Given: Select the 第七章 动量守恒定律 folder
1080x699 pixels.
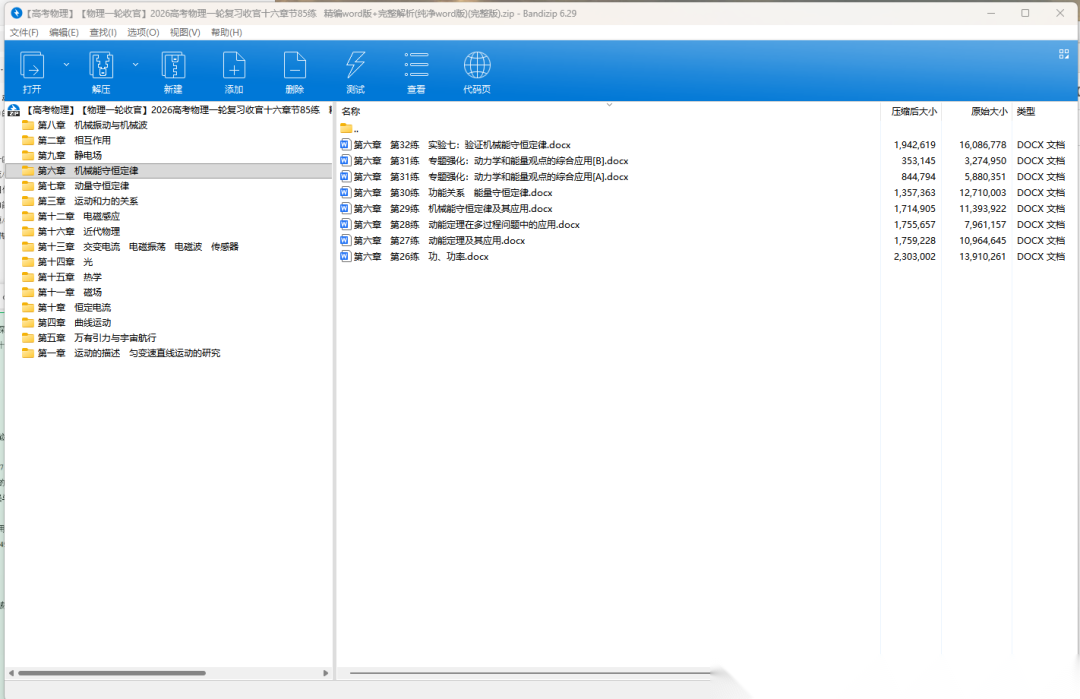Looking at the screenshot, I should point(100,186).
